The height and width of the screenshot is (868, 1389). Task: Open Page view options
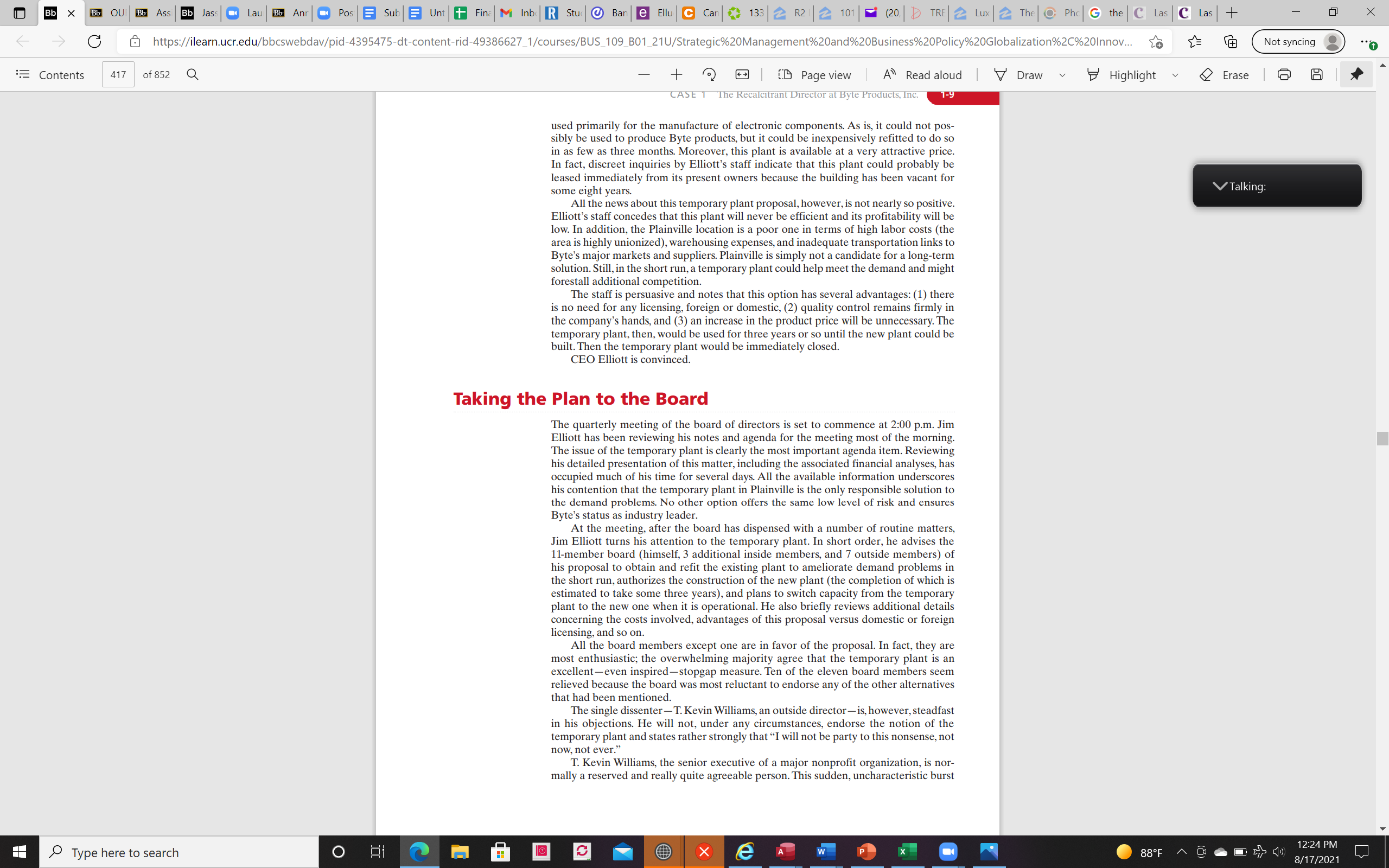[x=814, y=75]
